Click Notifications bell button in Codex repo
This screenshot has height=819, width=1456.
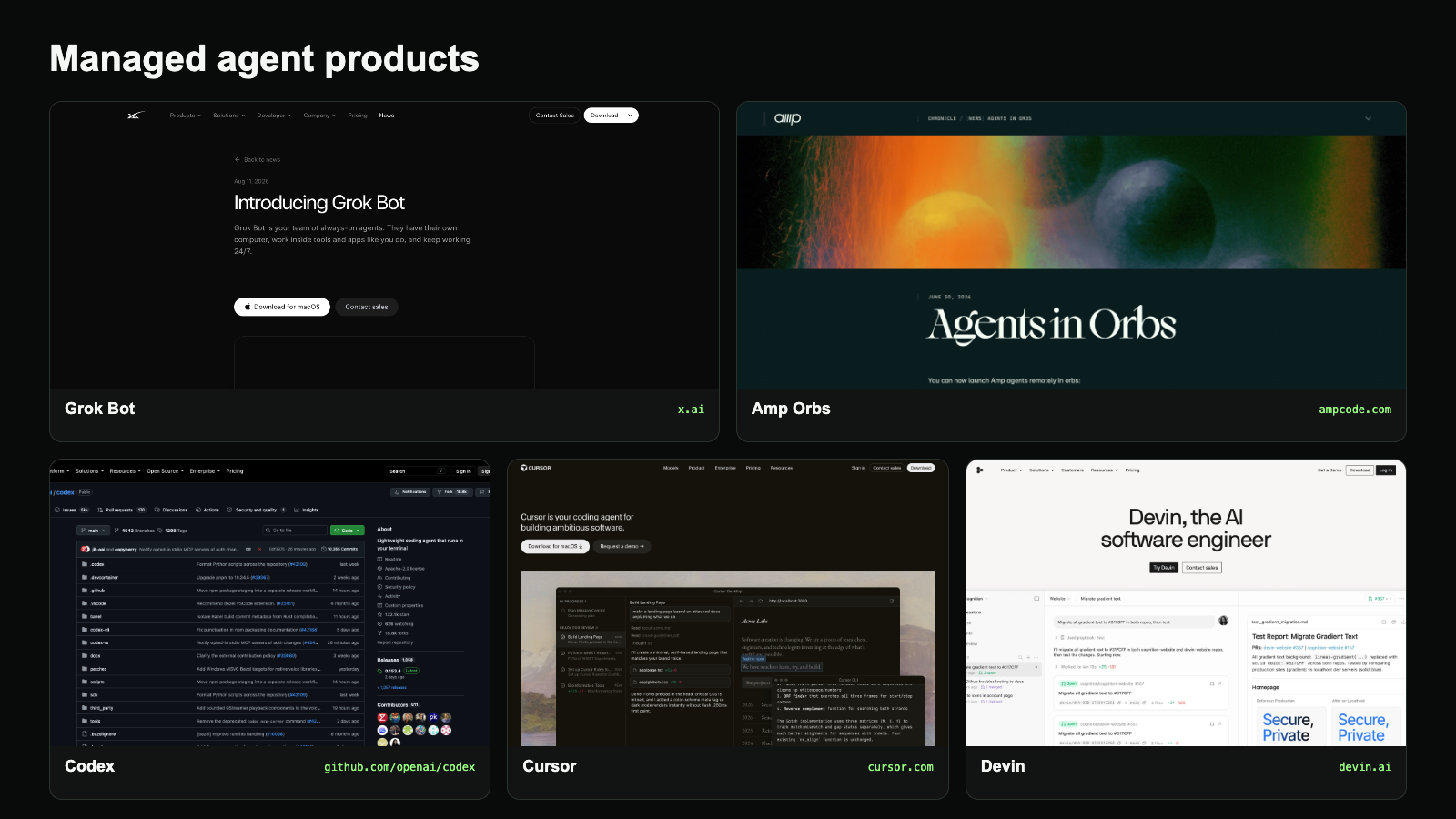point(410,491)
